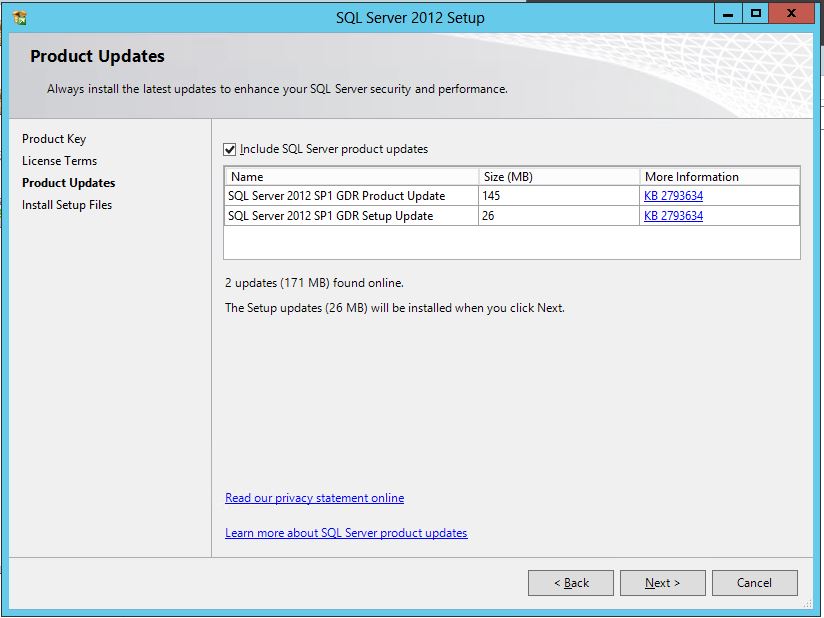Click the Next button
This screenshot has width=824, height=618.
[663, 583]
